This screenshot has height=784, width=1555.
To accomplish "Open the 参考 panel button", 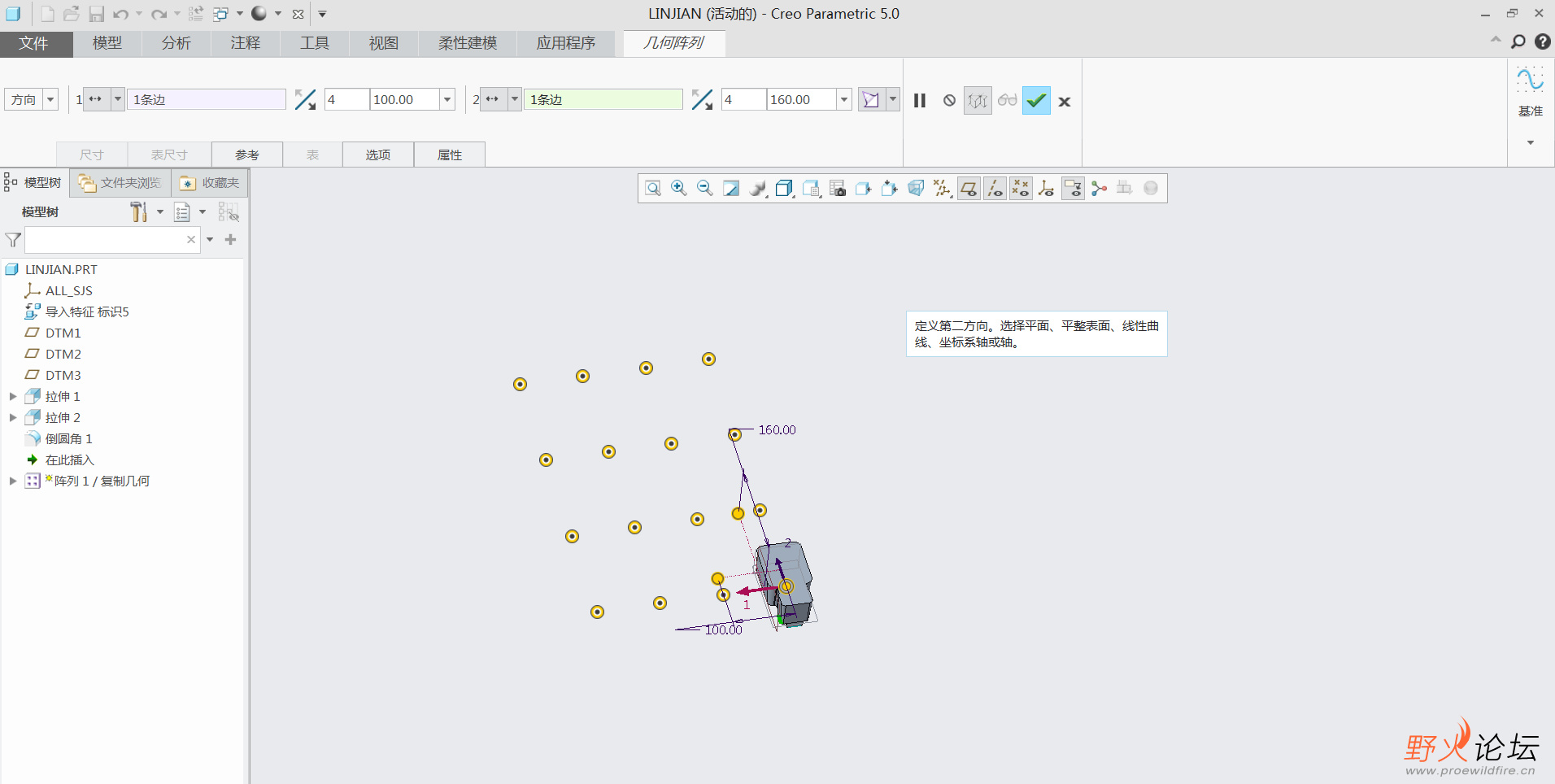I will coord(247,155).
